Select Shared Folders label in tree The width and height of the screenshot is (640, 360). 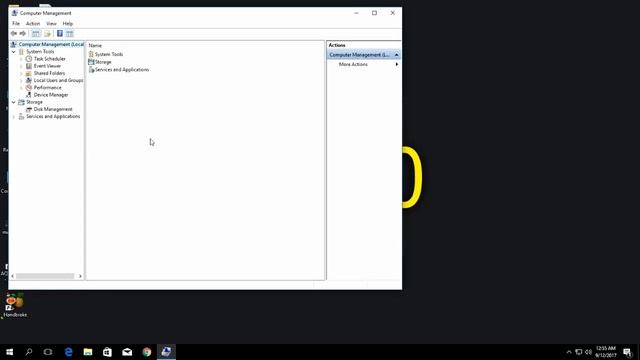point(49,73)
